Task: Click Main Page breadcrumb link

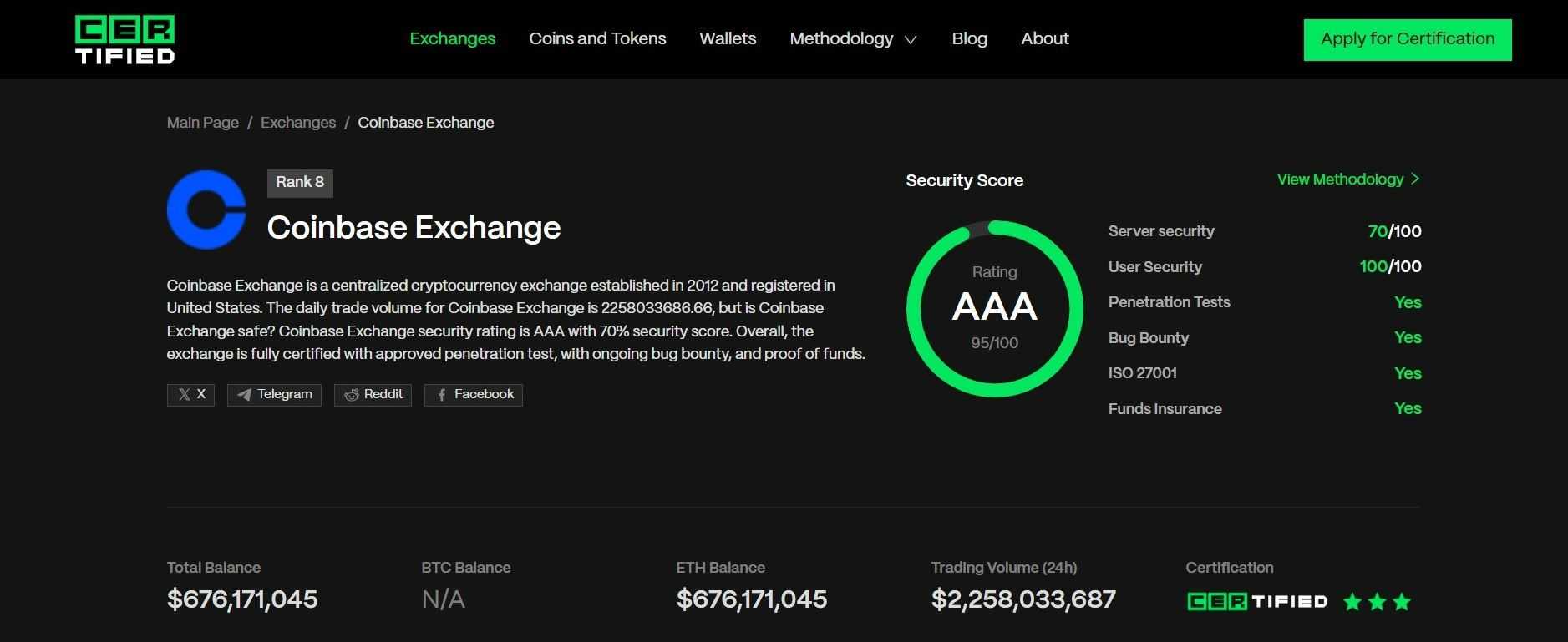Action: coord(203,123)
